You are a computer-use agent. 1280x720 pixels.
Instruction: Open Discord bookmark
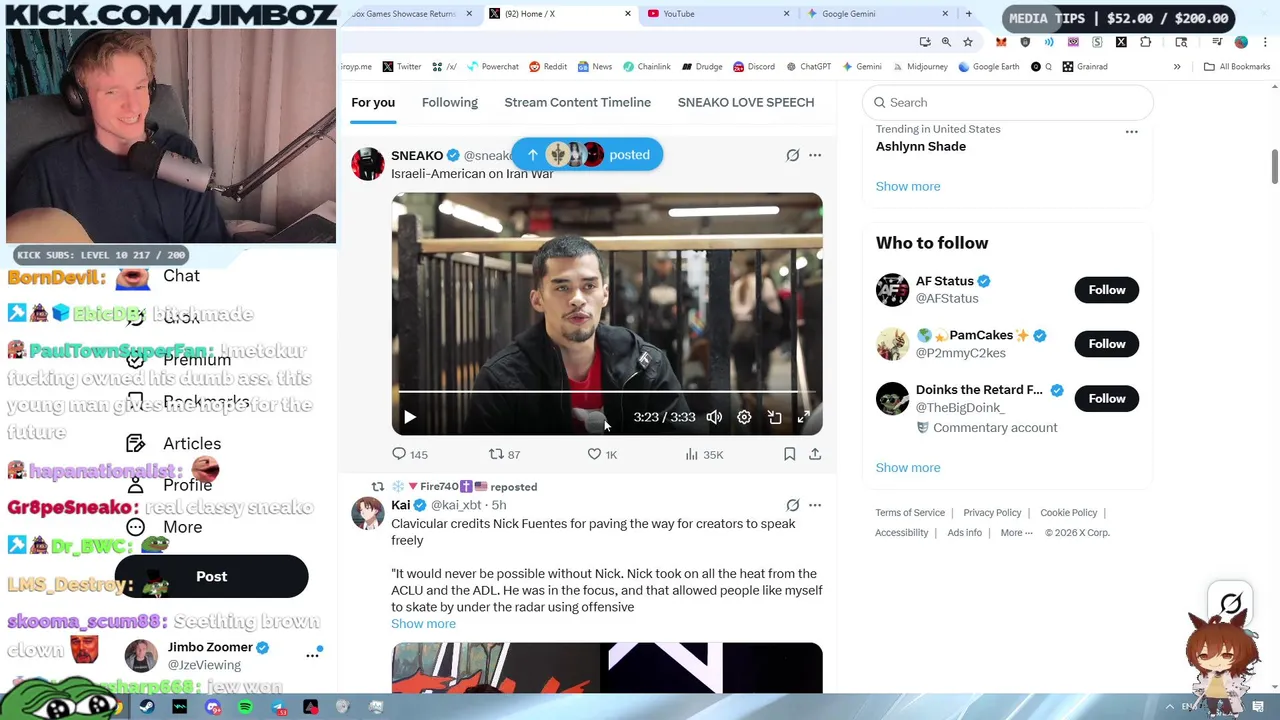click(x=754, y=67)
